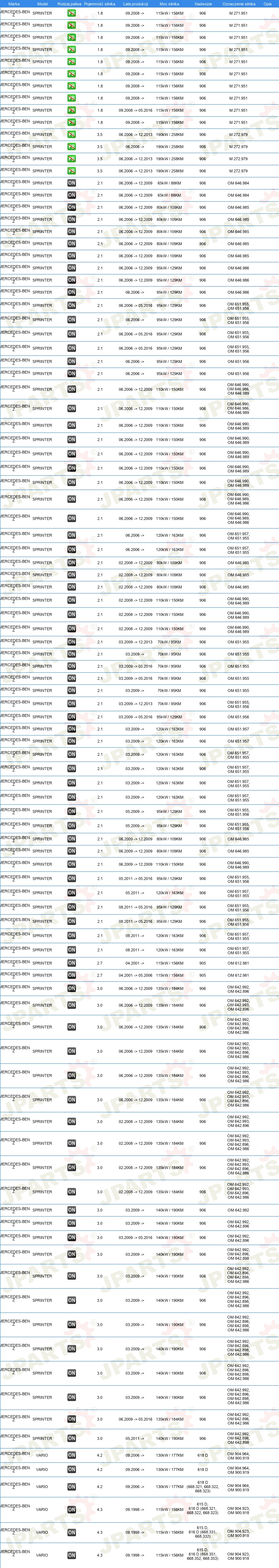Click the Pojemność silnika column header
Viewport: 279px width, 1568px height.
coord(99,4)
